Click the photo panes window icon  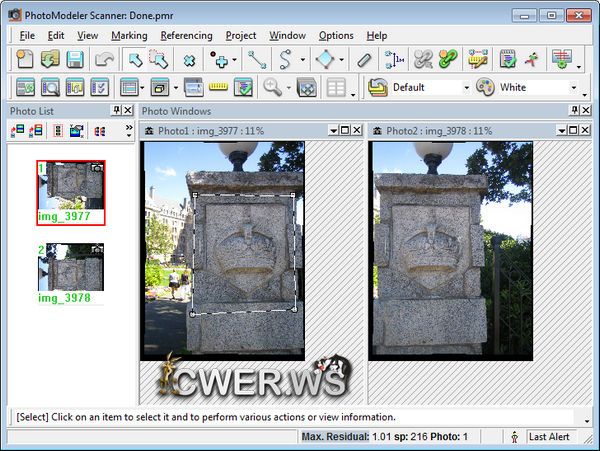click(75, 87)
